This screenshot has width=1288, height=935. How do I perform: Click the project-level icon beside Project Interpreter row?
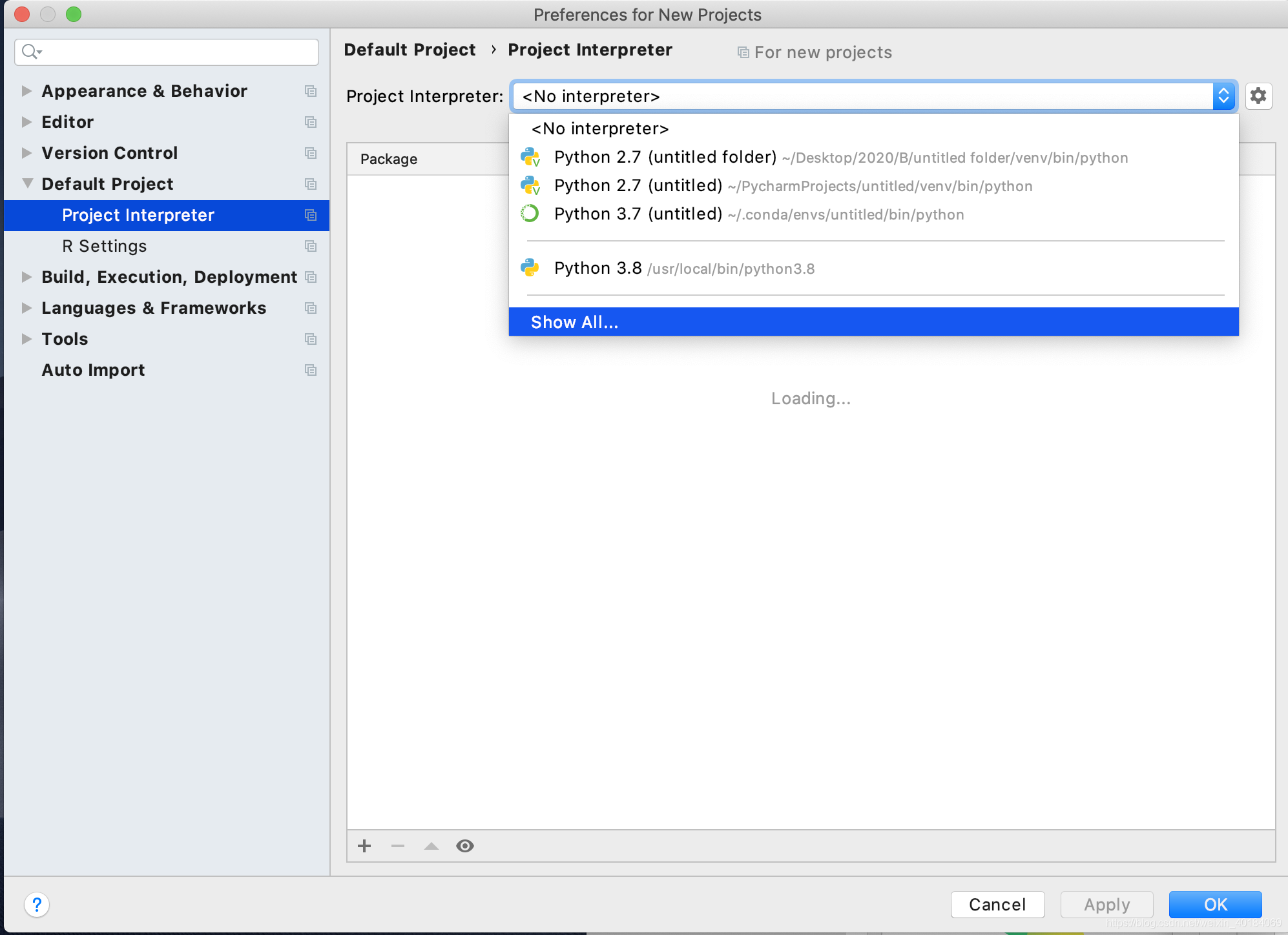311,215
